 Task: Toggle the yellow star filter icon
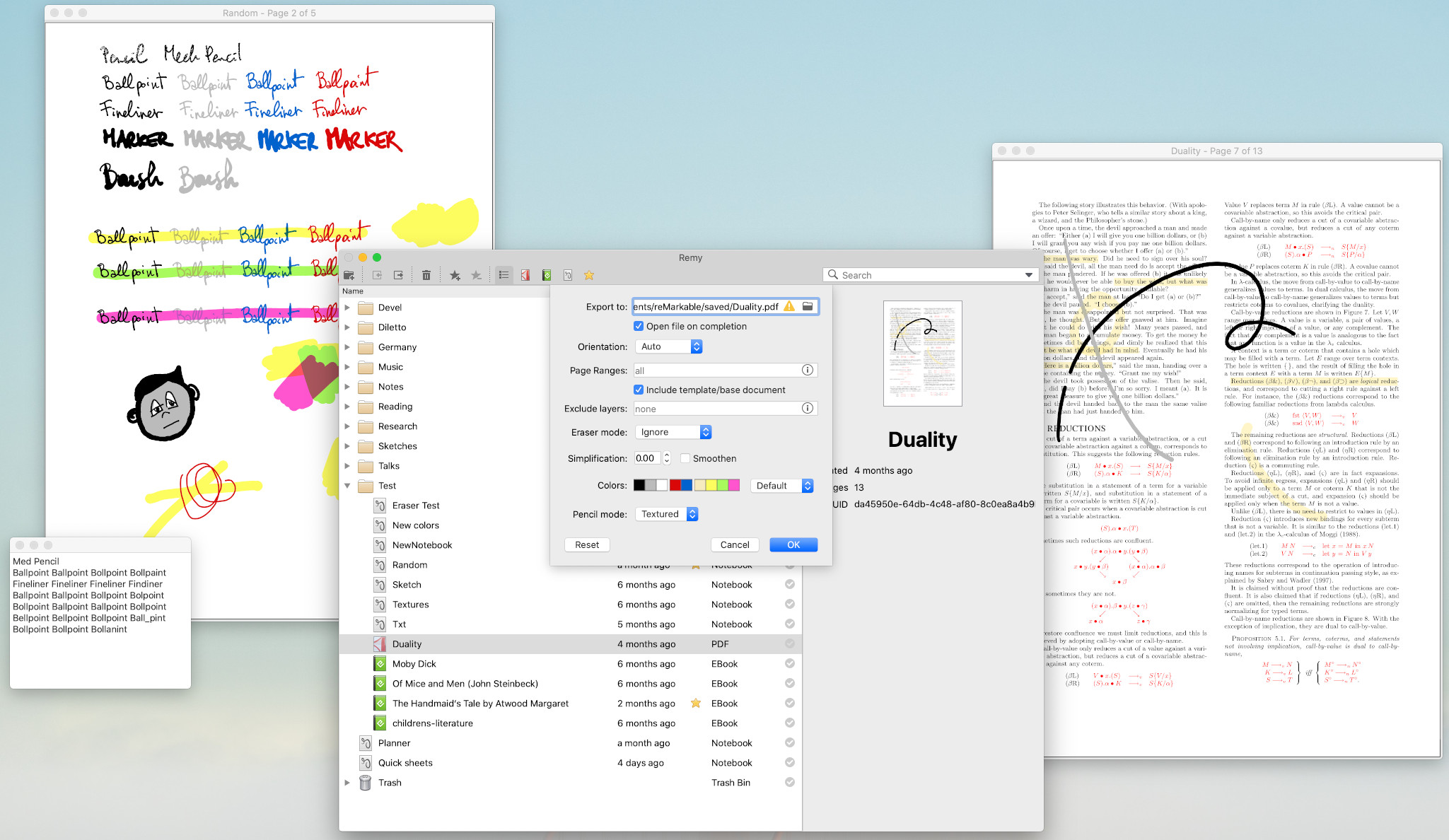point(589,275)
